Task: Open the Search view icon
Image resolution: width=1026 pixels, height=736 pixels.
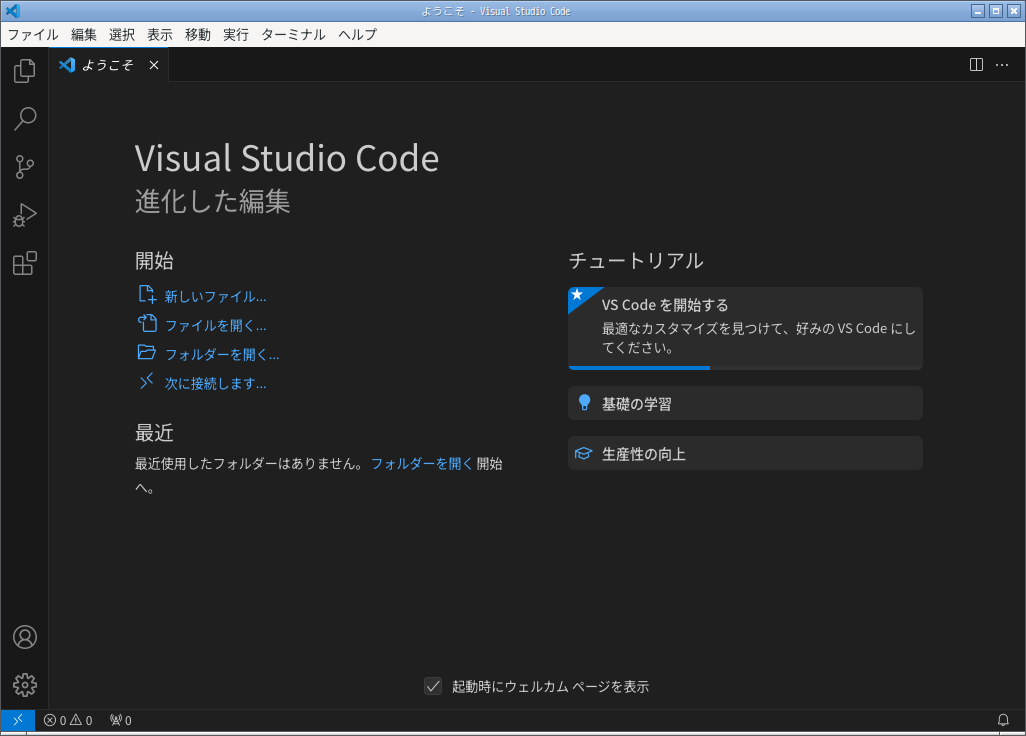Action: click(24, 118)
